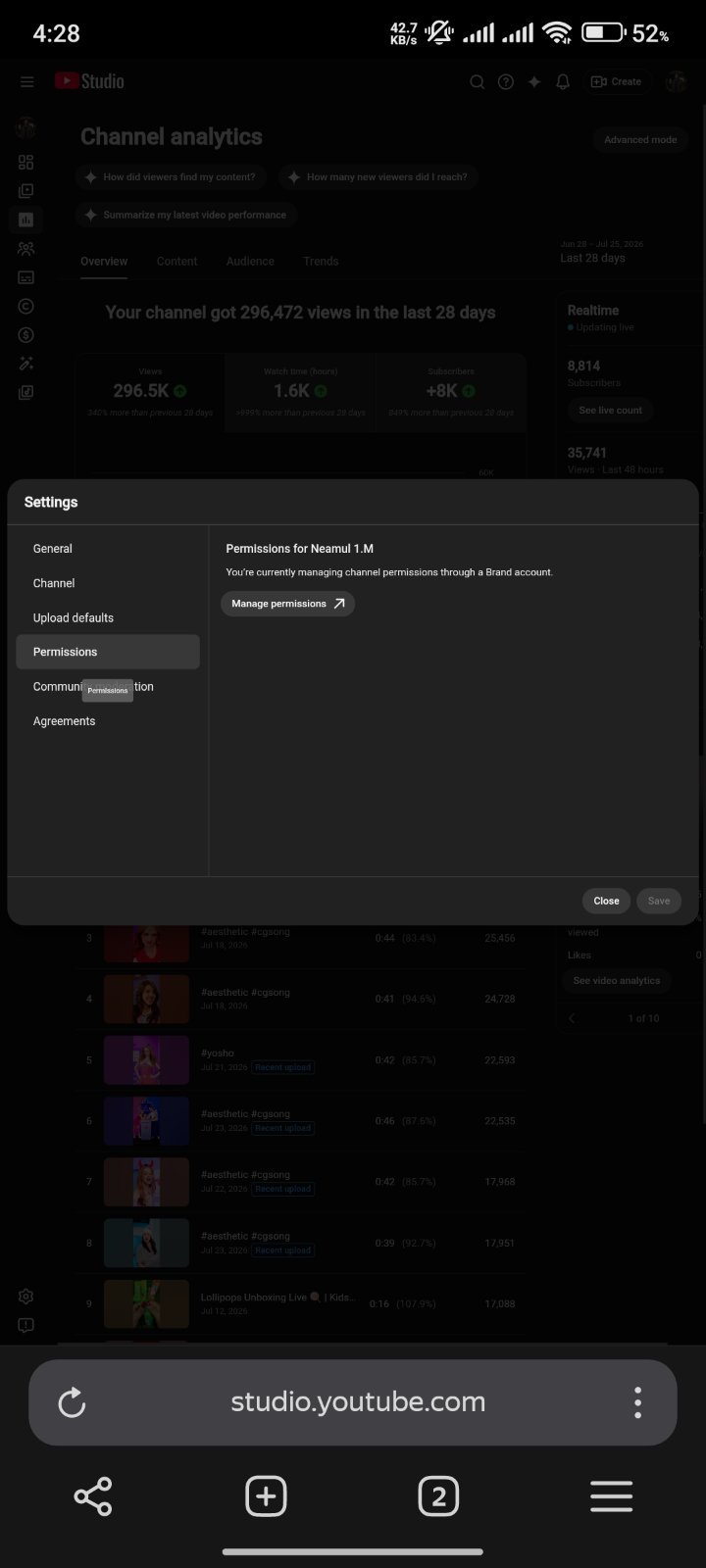Open Lollipops Unboxing Live video thumbnail
Image resolution: width=706 pixels, height=1568 pixels.
click(147, 1304)
